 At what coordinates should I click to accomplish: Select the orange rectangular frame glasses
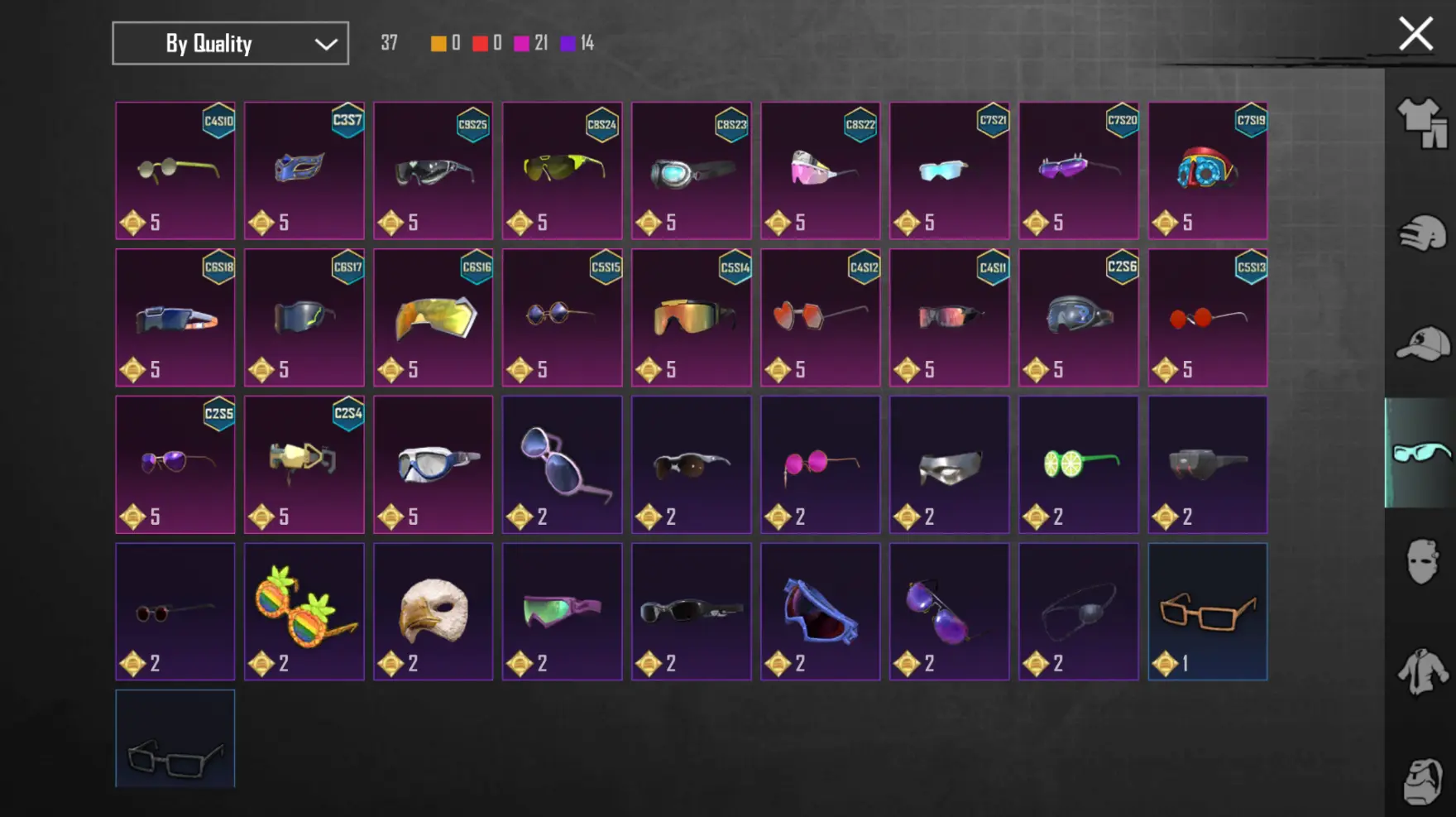[1208, 612]
